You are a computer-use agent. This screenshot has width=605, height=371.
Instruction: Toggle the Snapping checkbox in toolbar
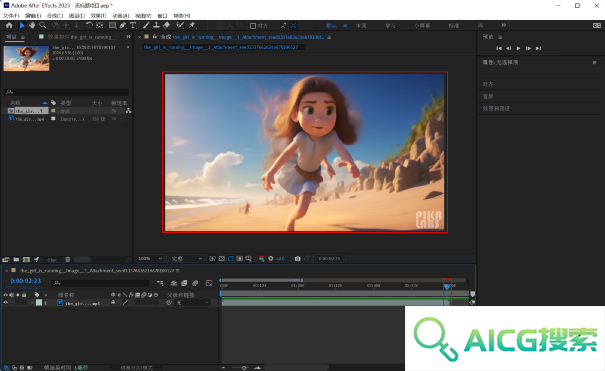(x=253, y=26)
